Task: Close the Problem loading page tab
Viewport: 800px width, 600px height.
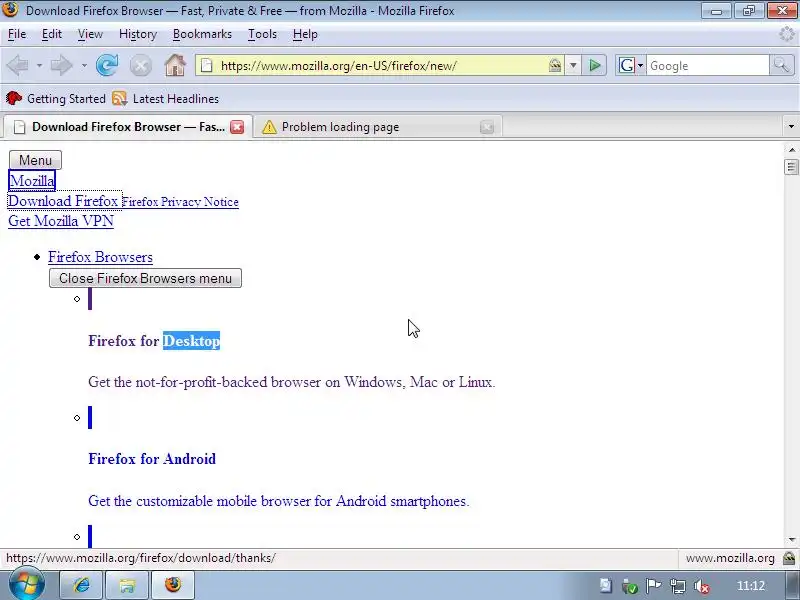Action: click(487, 127)
